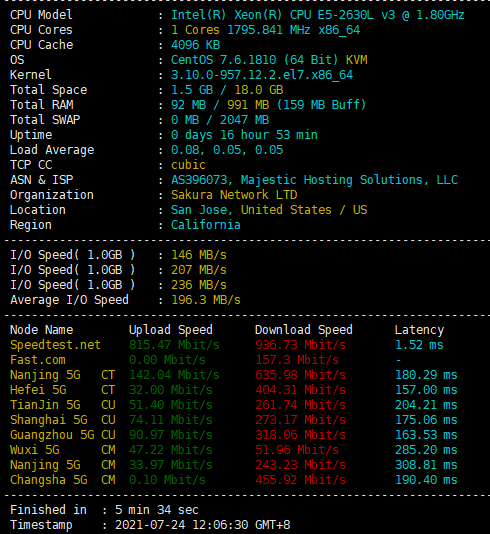Click the 'Wuxi 5G' node name

[x=35, y=450]
